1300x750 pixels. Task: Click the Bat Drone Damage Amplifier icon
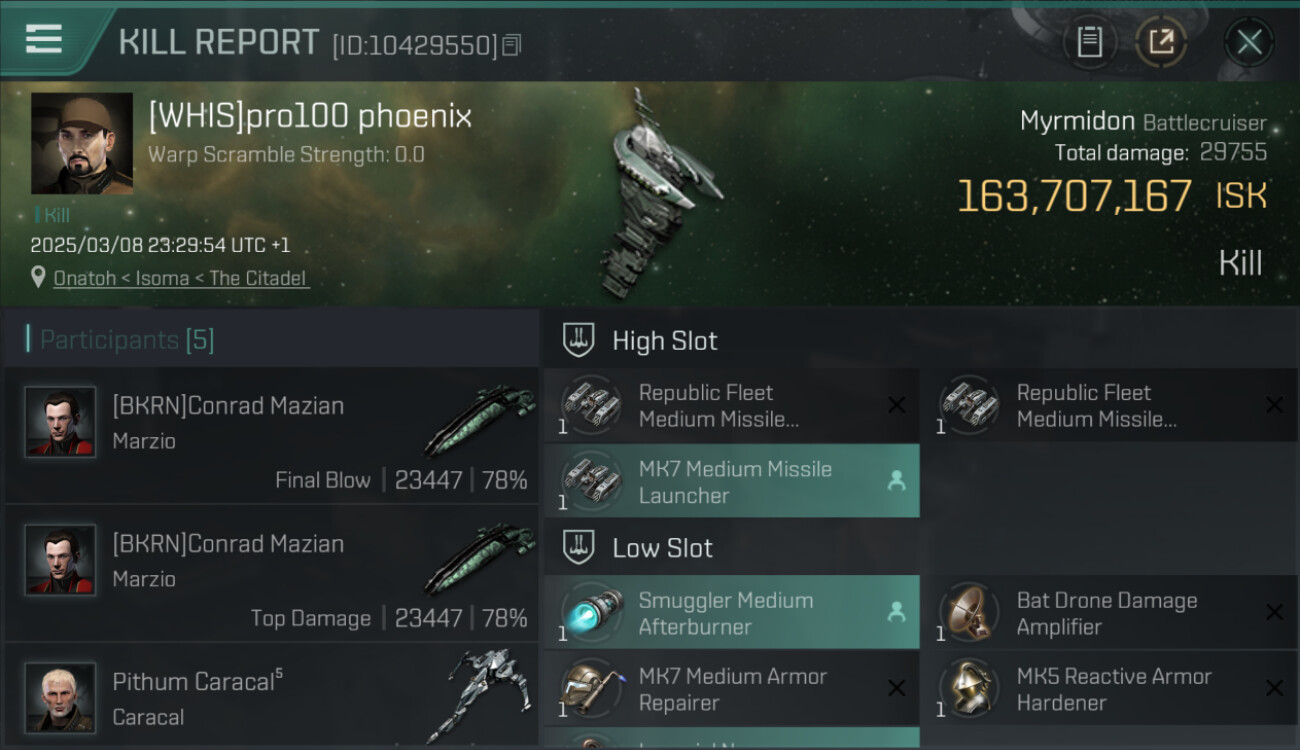pos(967,612)
